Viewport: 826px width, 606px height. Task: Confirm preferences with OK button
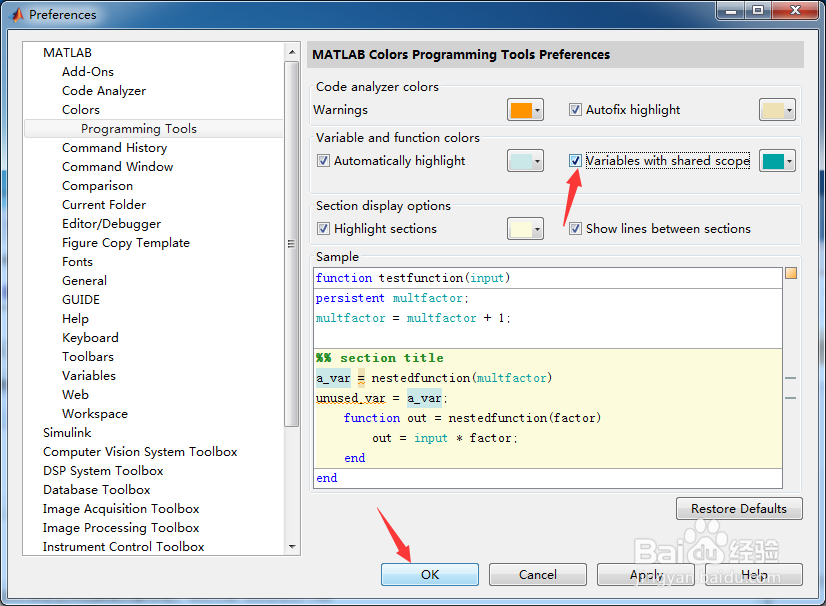[430, 574]
